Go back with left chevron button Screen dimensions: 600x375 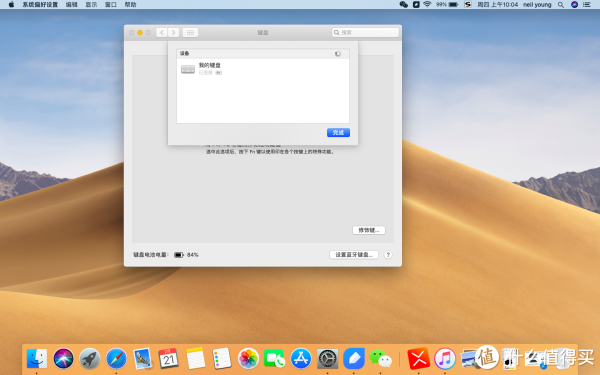click(x=161, y=33)
